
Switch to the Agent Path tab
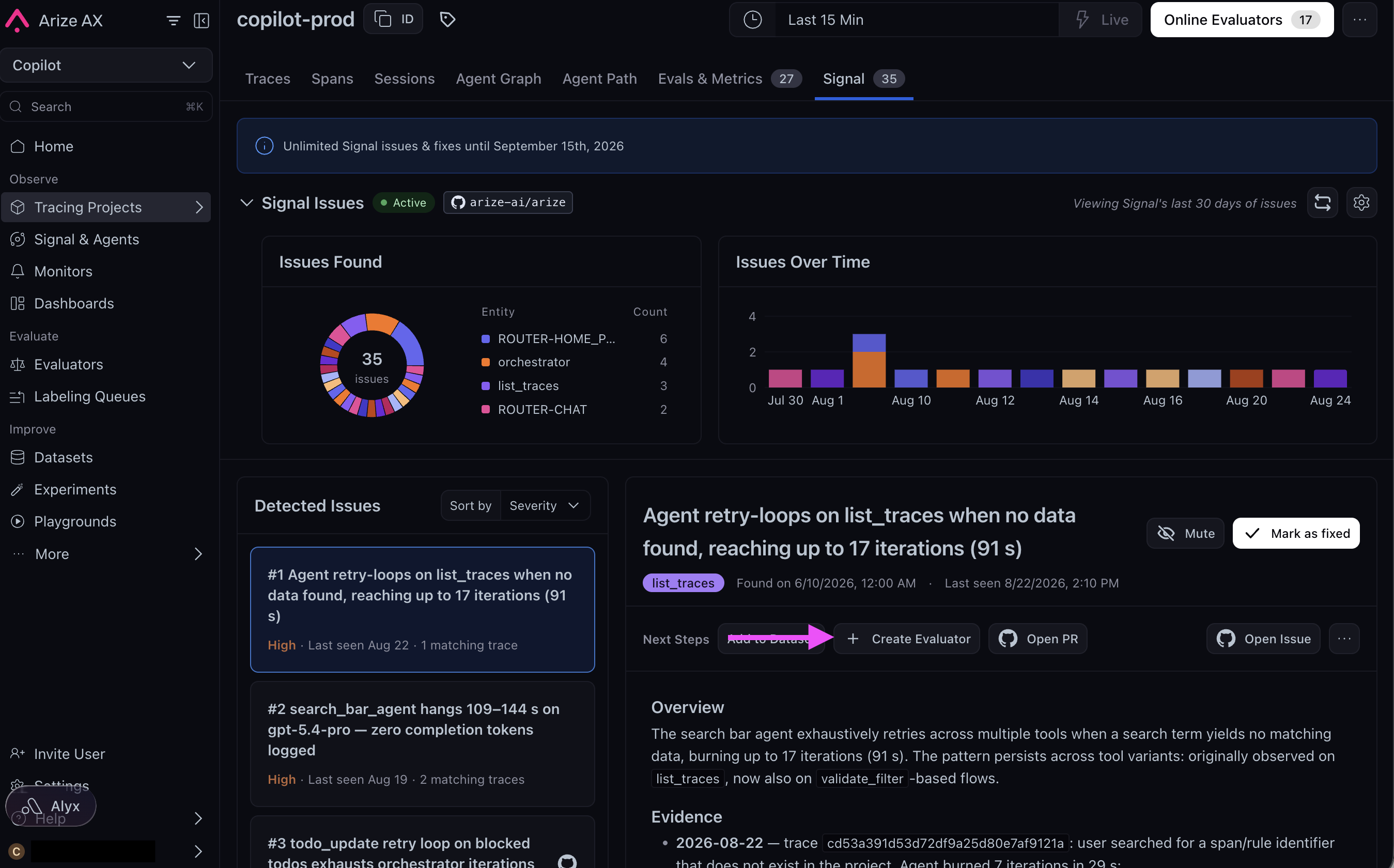[x=600, y=79]
